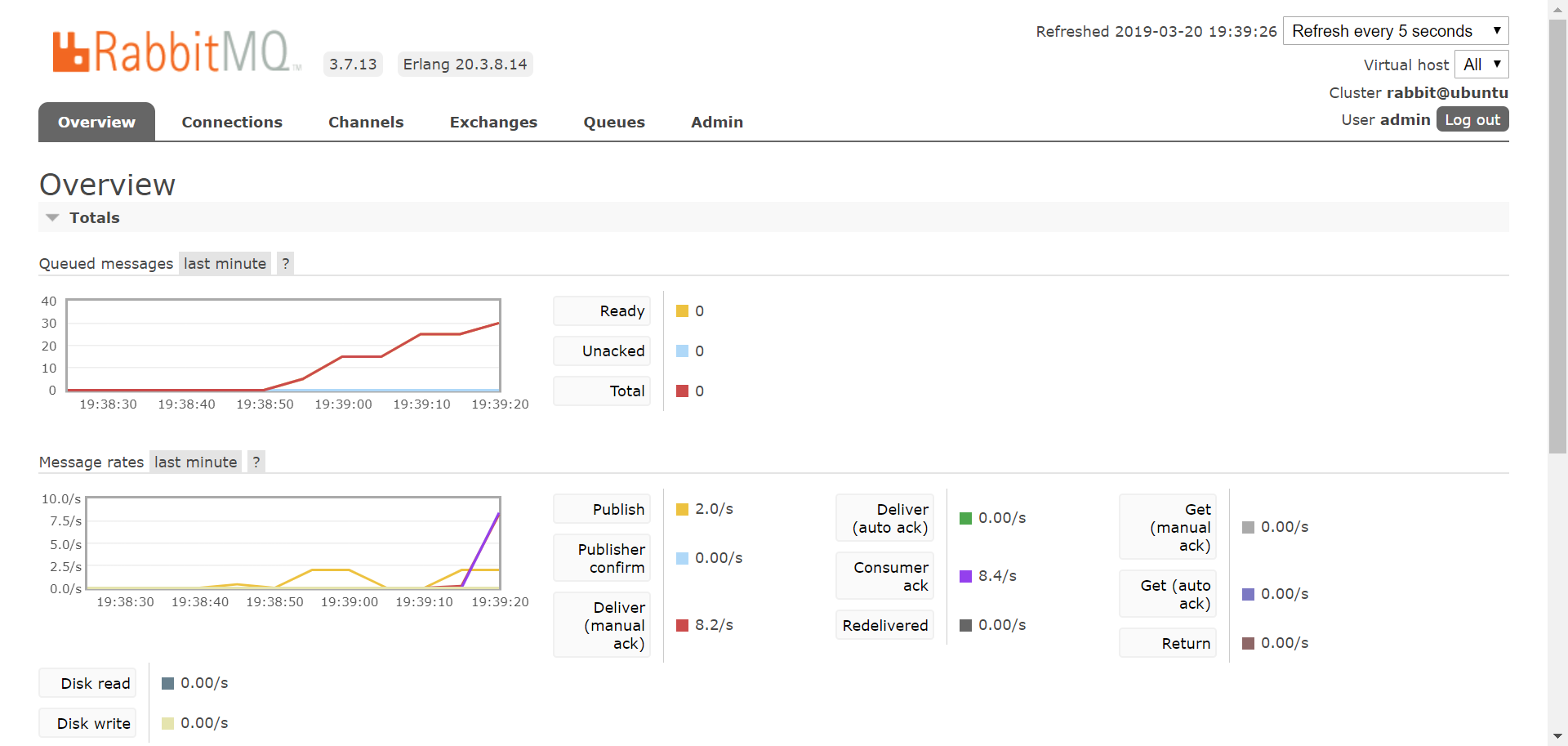
Task: Collapse the Totals section
Action: [x=82, y=217]
